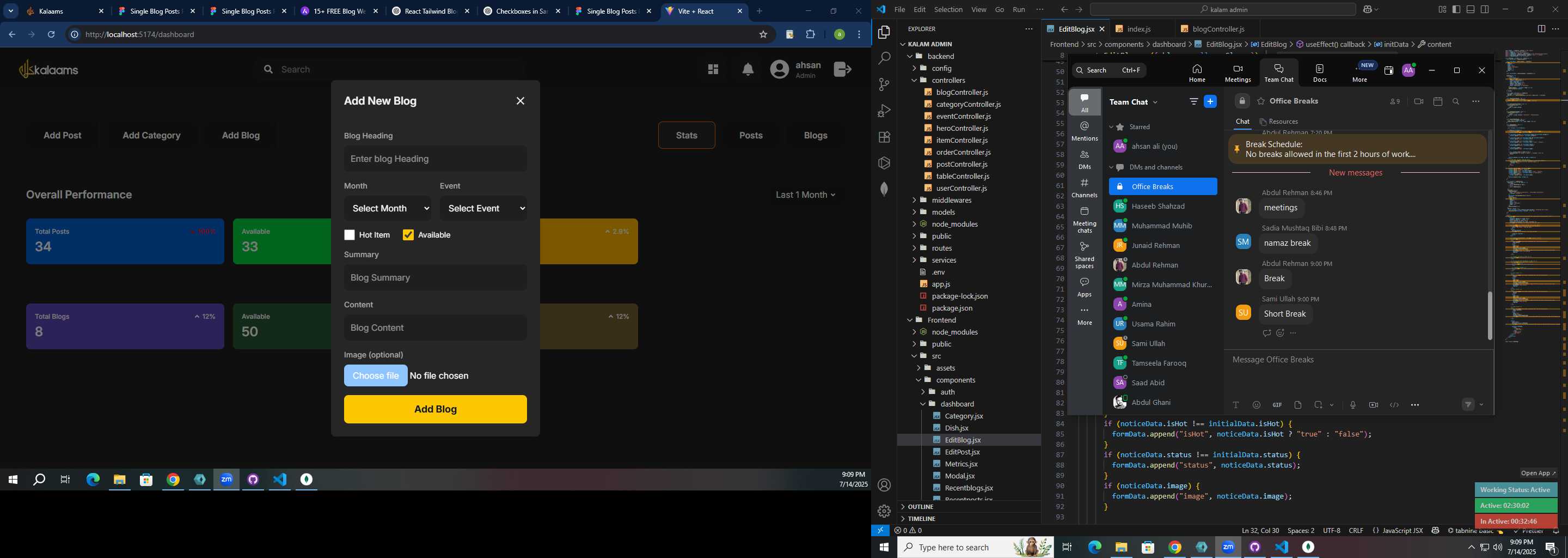
Task: Click the Zoom new chat plus button
Action: (x=1210, y=102)
